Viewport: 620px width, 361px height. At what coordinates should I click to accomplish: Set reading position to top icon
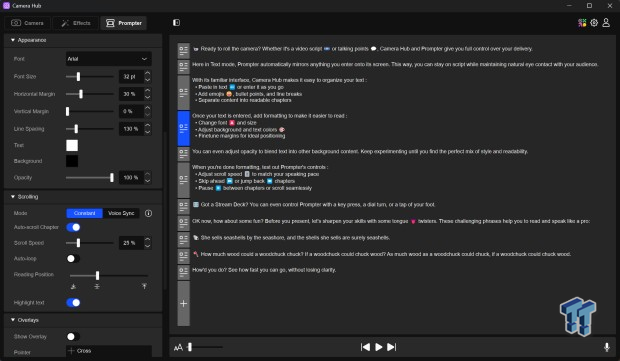click(x=144, y=286)
